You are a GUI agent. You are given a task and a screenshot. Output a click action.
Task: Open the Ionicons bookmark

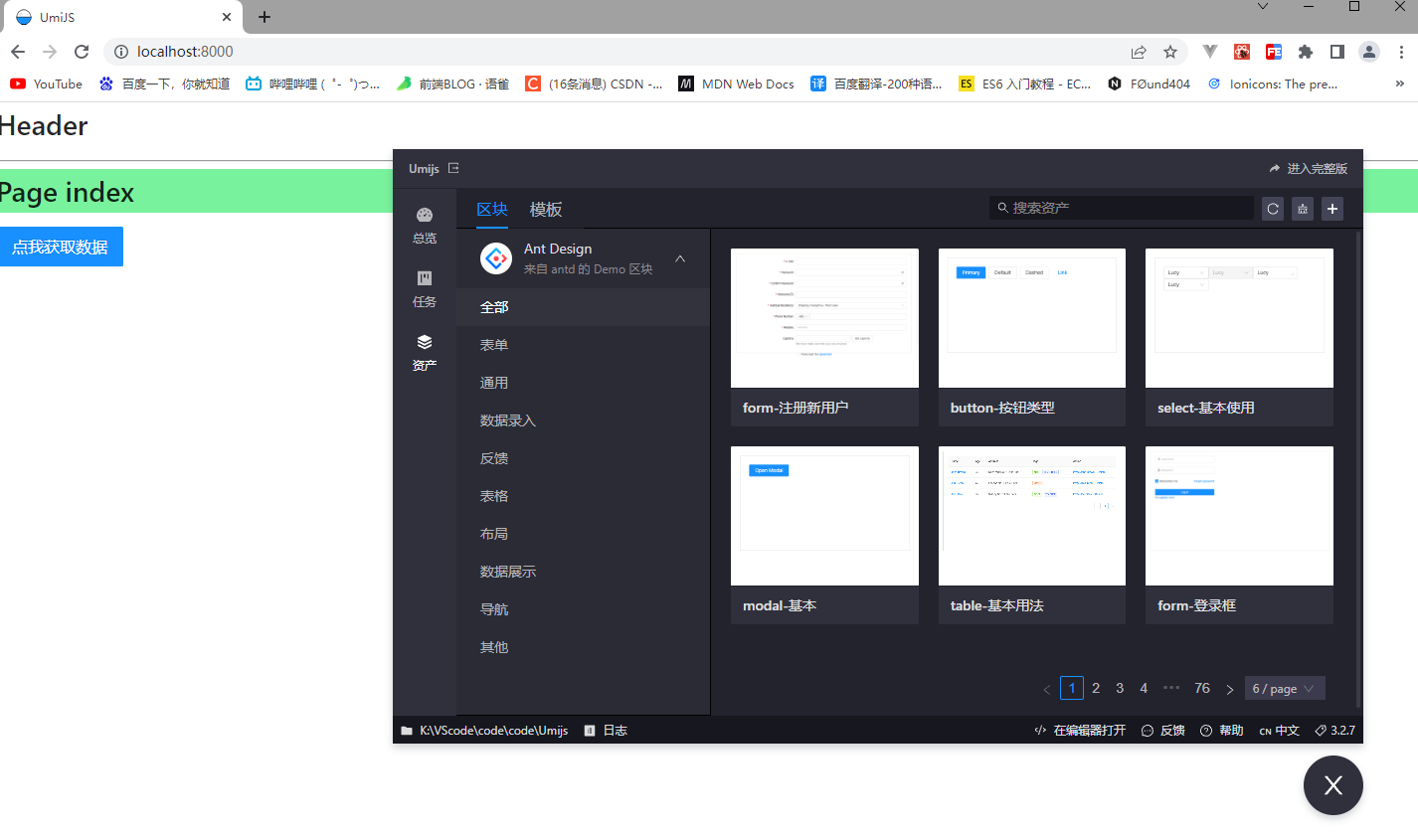click(x=1273, y=84)
